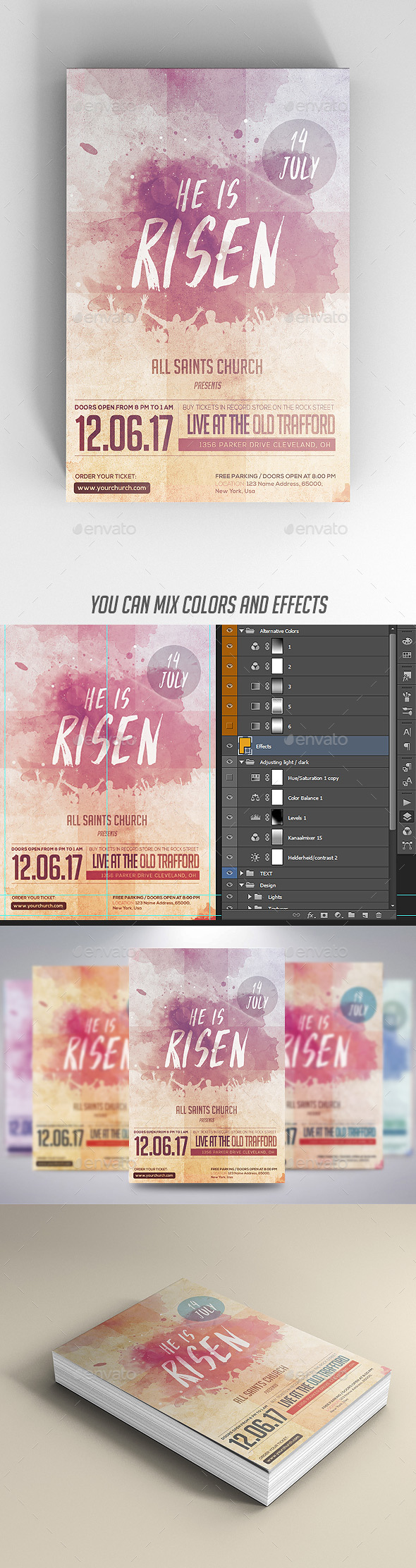Click the Levels 1 histogram adjustment icon
The image size is (416, 1568).
click(x=255, y=818)
